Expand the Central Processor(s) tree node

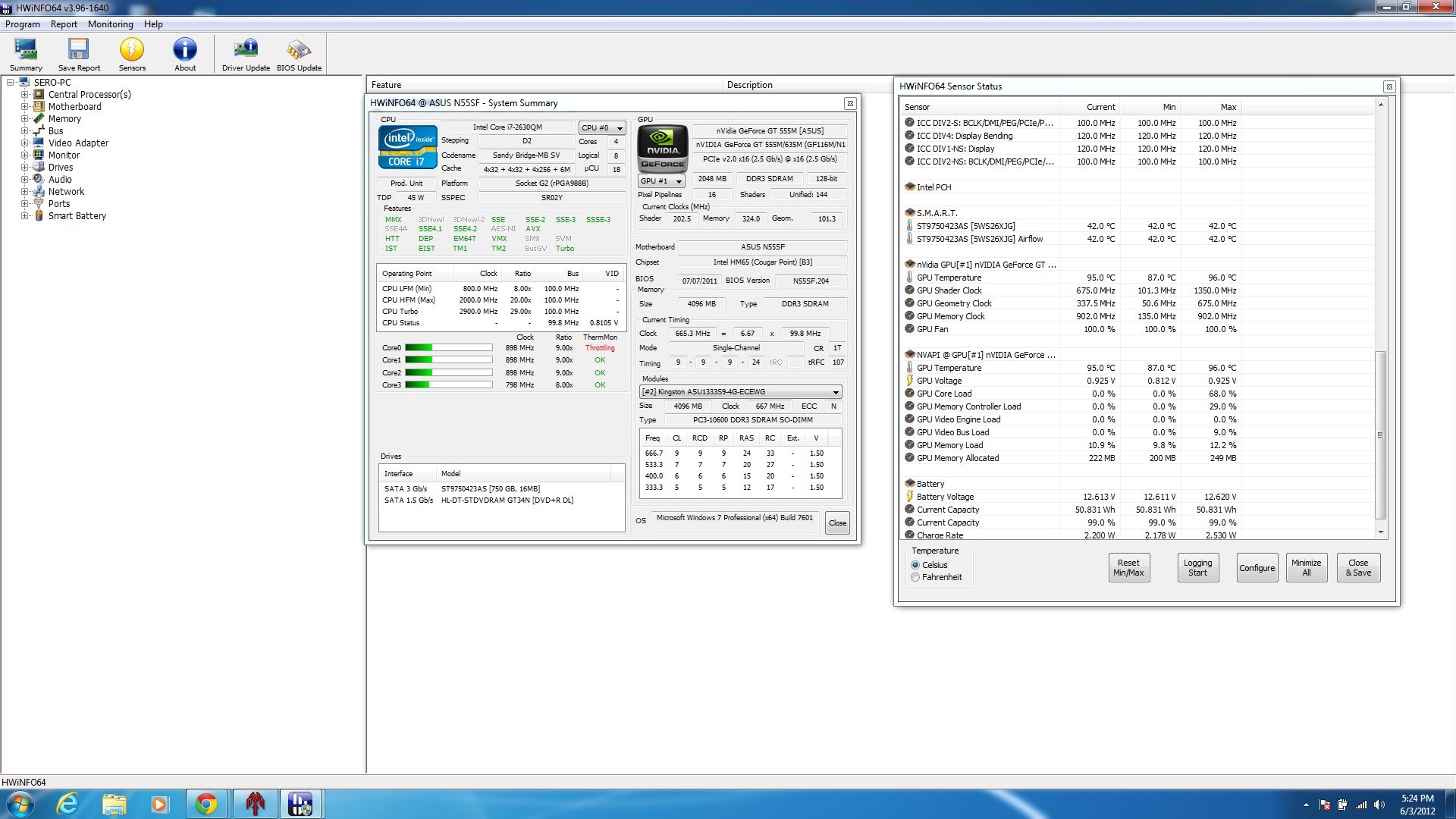(24, 95)
